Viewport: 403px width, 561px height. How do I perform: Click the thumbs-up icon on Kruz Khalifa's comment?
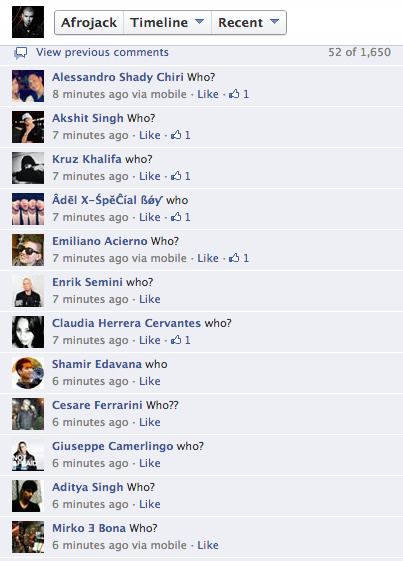point(176,176)
